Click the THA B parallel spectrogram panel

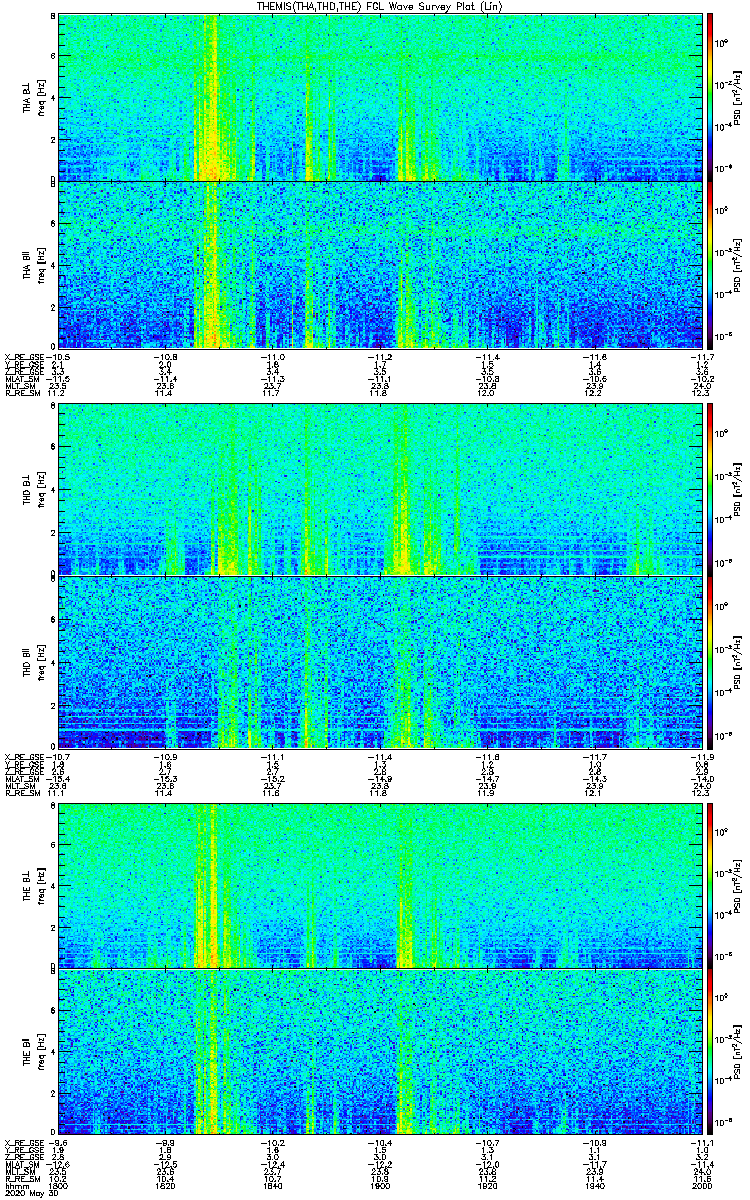coord(380,264)
